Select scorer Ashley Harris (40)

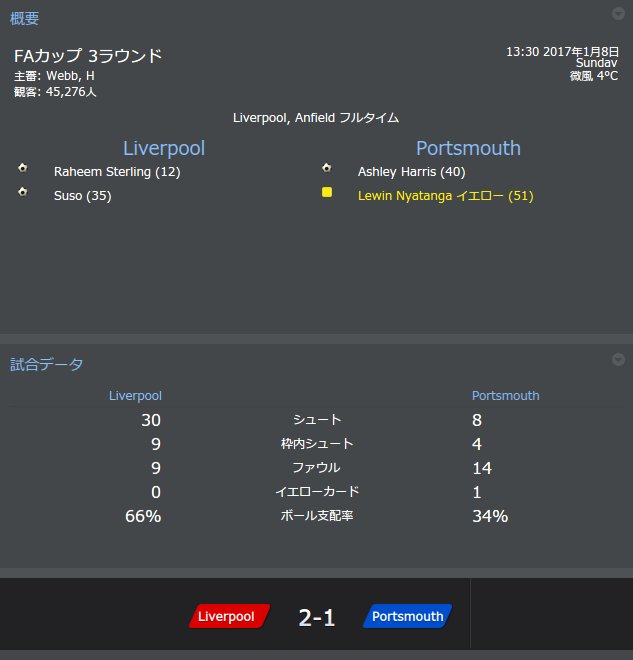pos(412,172)
